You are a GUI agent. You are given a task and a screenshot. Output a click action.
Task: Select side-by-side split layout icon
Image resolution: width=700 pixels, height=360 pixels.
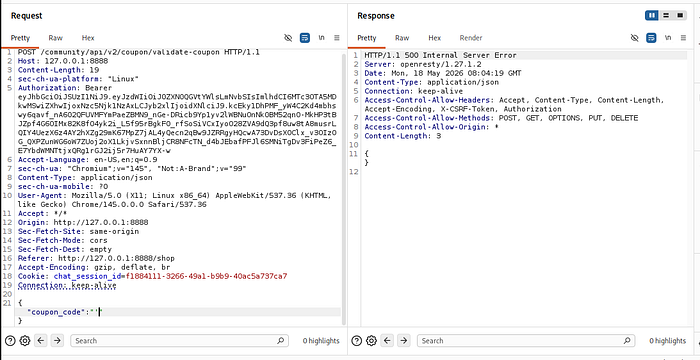point(652,16)
